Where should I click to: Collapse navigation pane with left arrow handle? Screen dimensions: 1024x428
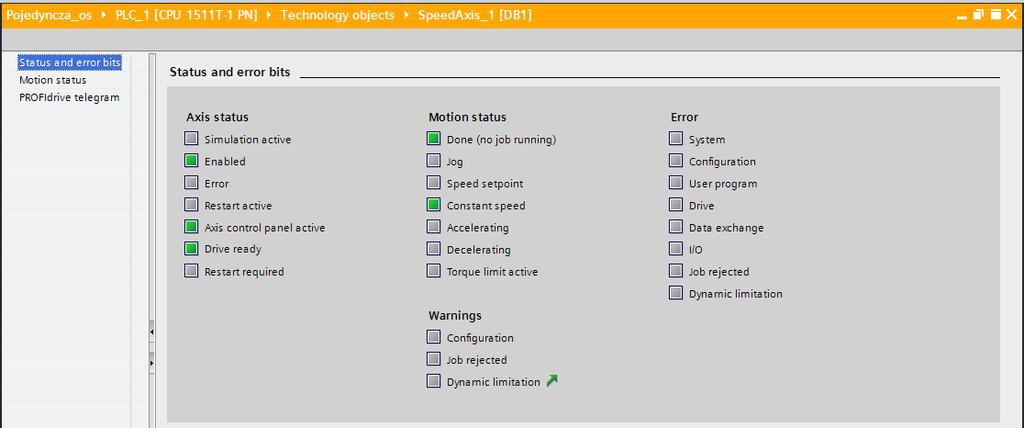pos(152,333)
